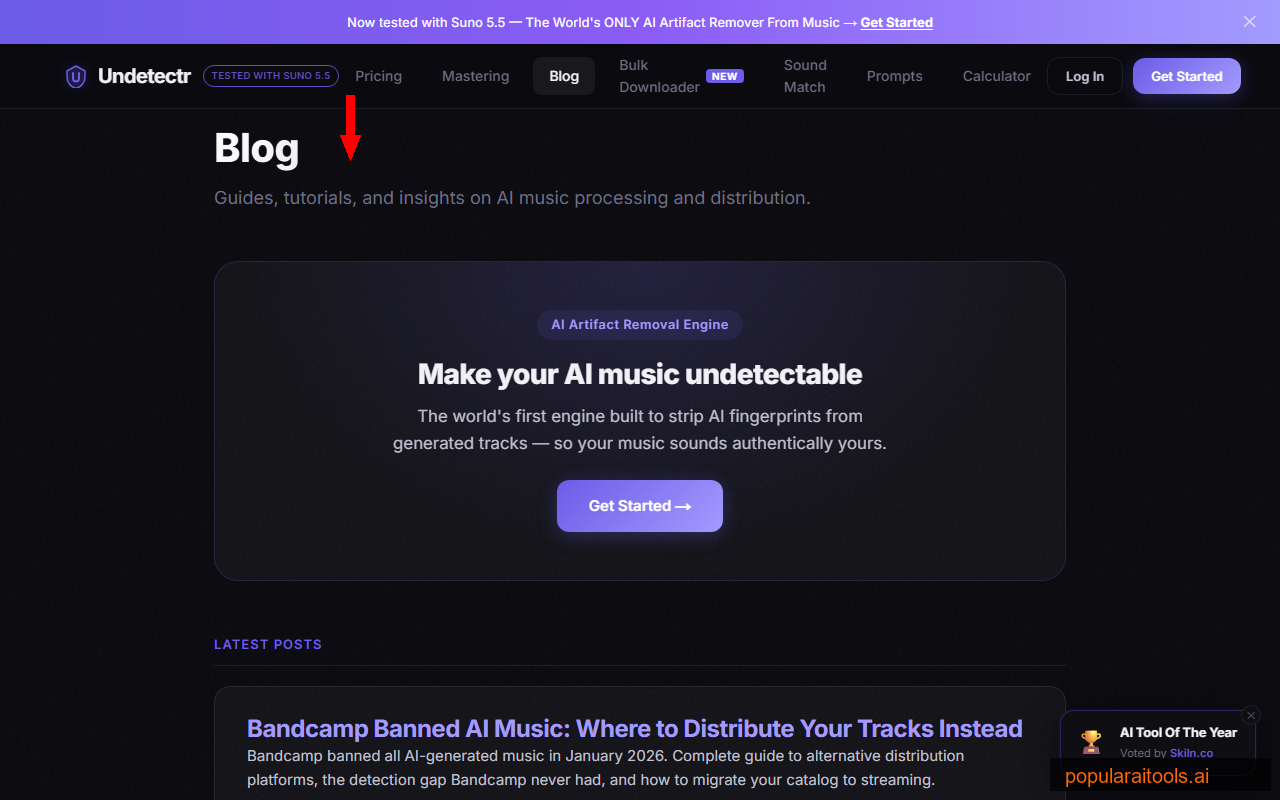Navigate to the Calculator page
1280x800 pixels.
(x=996, y=76)
